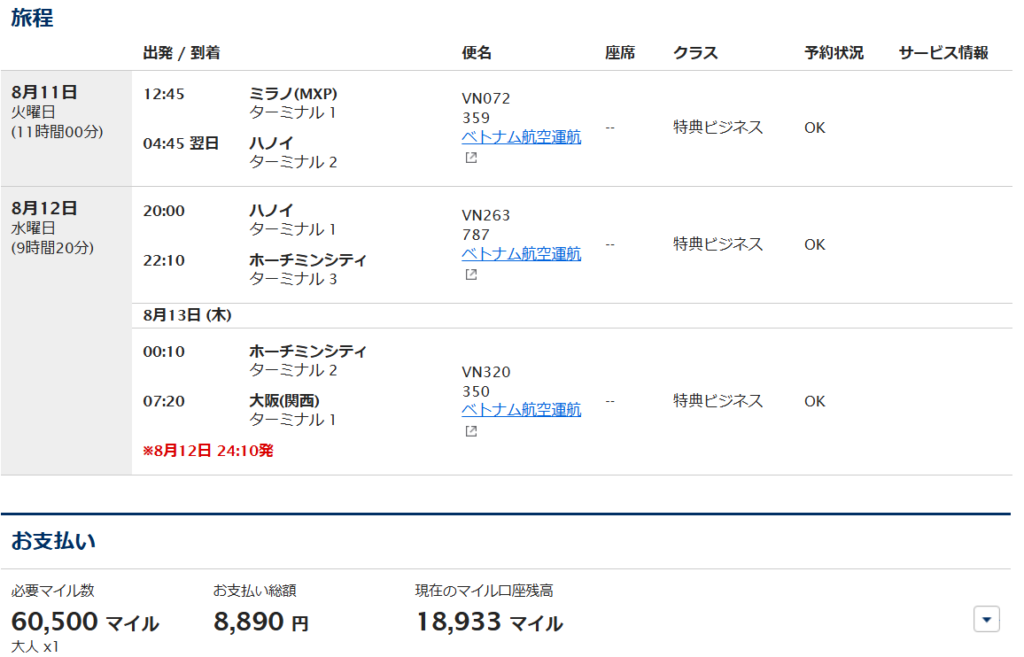
Task: Click the red 8月12日 24:10発 note
Action: click(x=208, y=451)
